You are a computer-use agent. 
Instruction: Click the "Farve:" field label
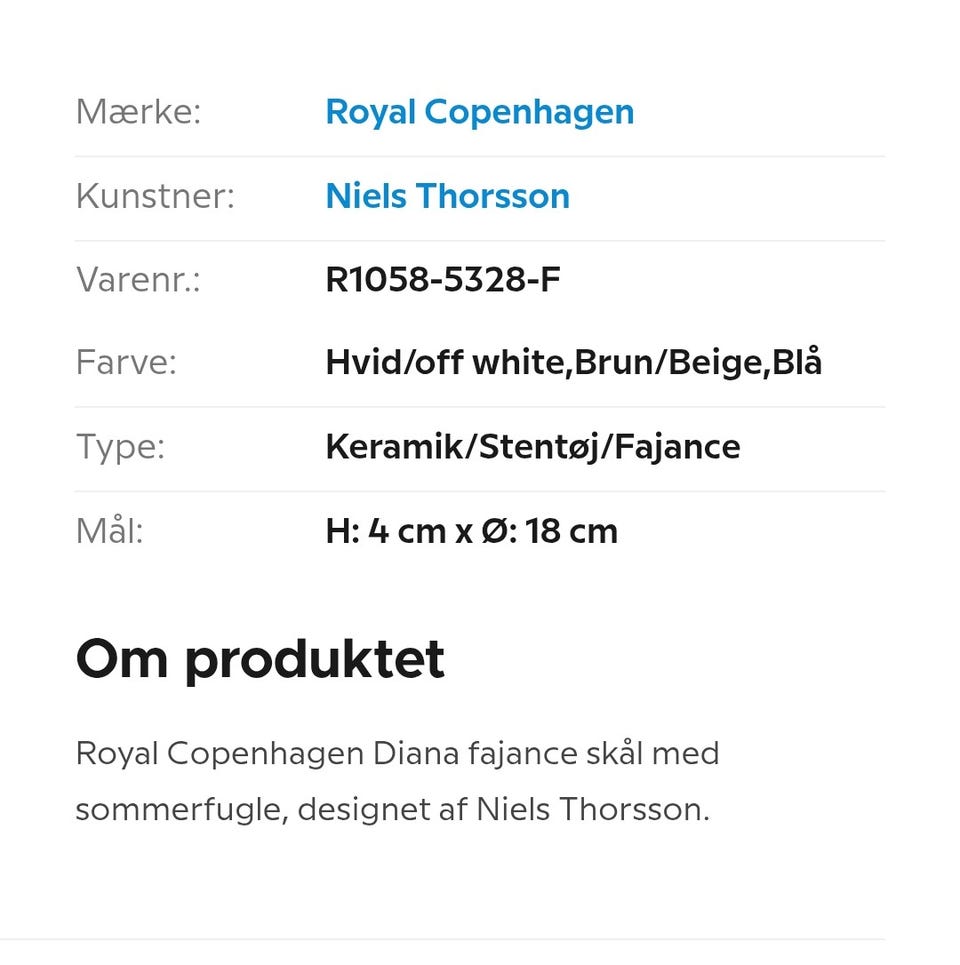126,362
